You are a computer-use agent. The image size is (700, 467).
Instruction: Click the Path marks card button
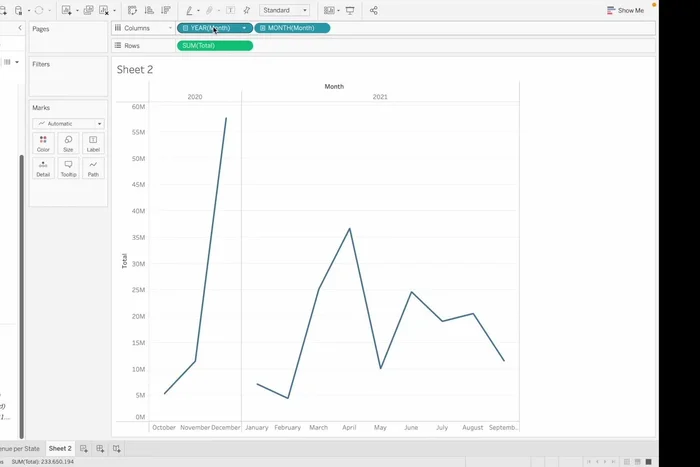pyautogui.click(x=93, y=168)
